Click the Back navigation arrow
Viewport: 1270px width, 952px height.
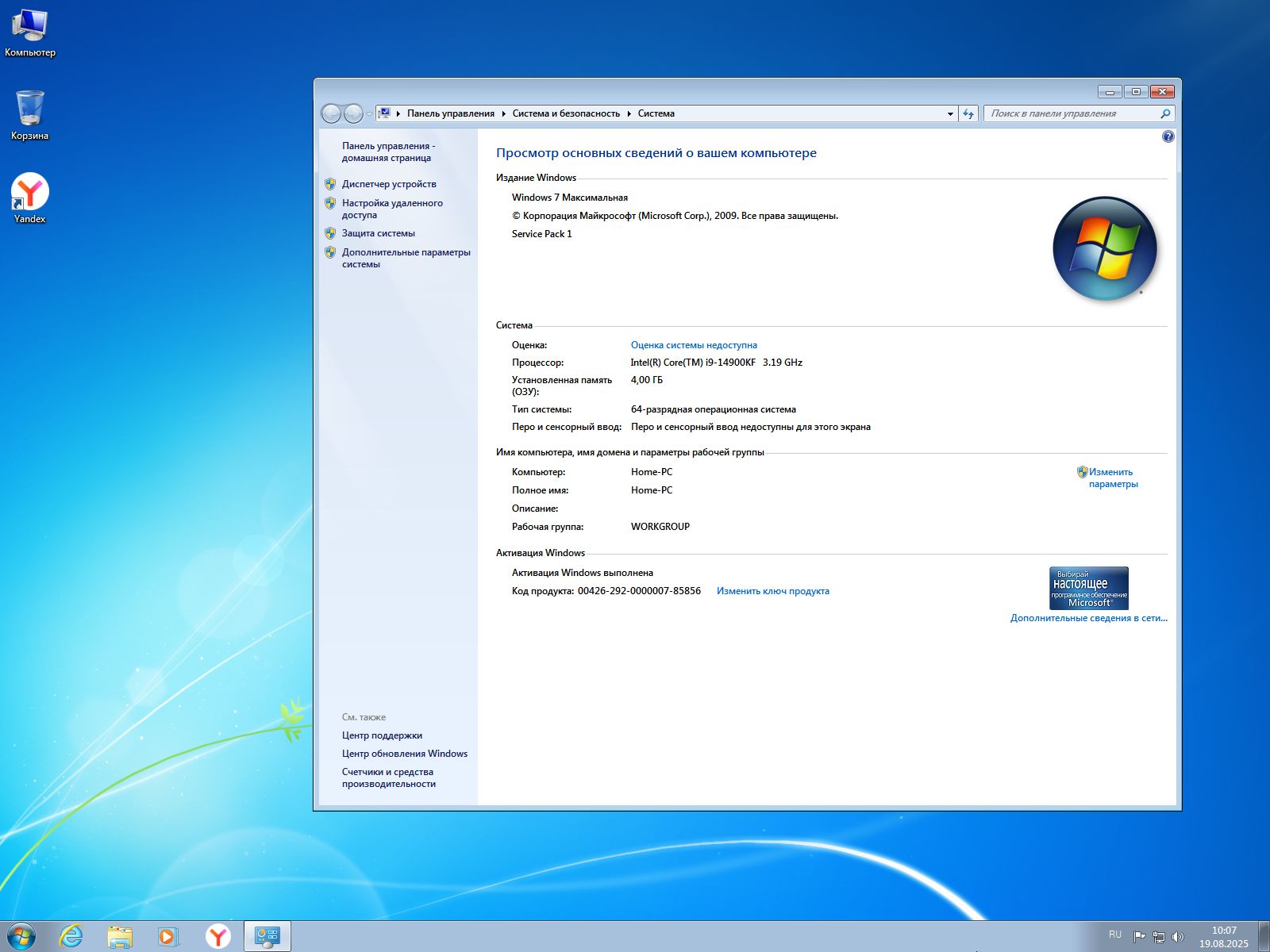[x=331, y=113]
